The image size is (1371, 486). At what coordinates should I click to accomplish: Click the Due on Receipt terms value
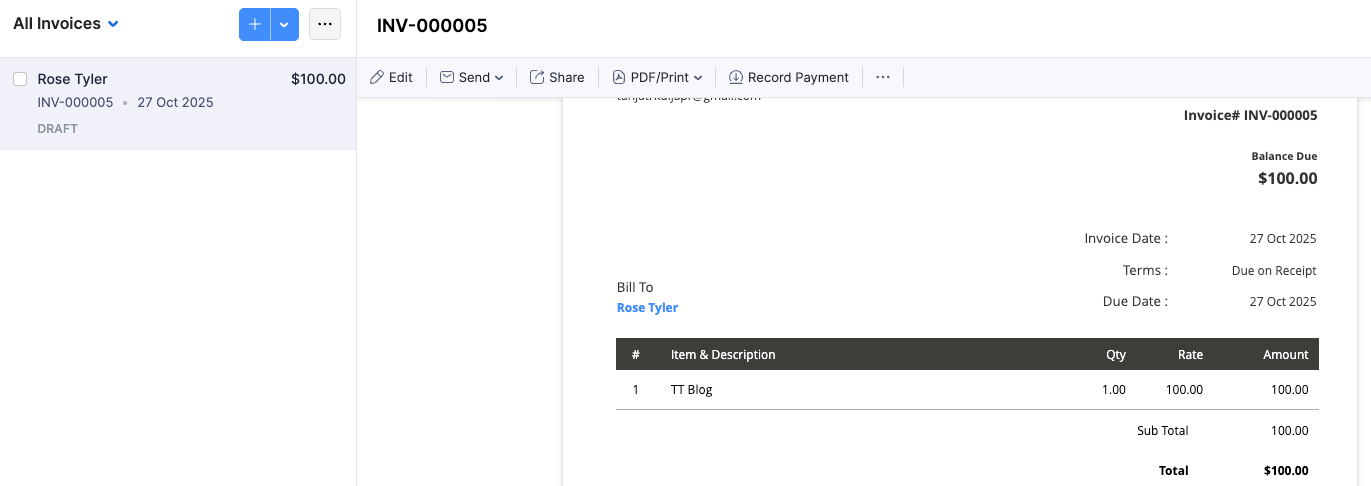click(1274, 271)
